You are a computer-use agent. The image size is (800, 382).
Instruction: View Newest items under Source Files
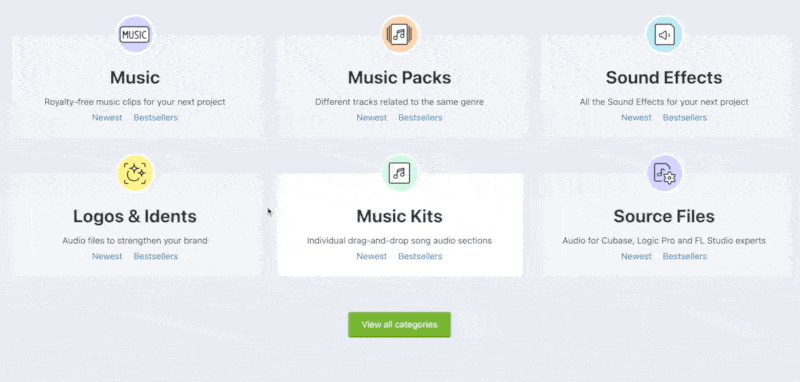(636, 257)
